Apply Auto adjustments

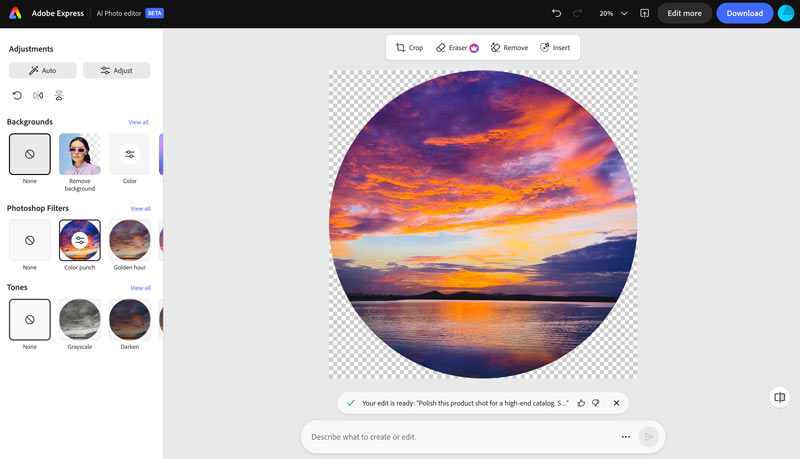point(42,70)
